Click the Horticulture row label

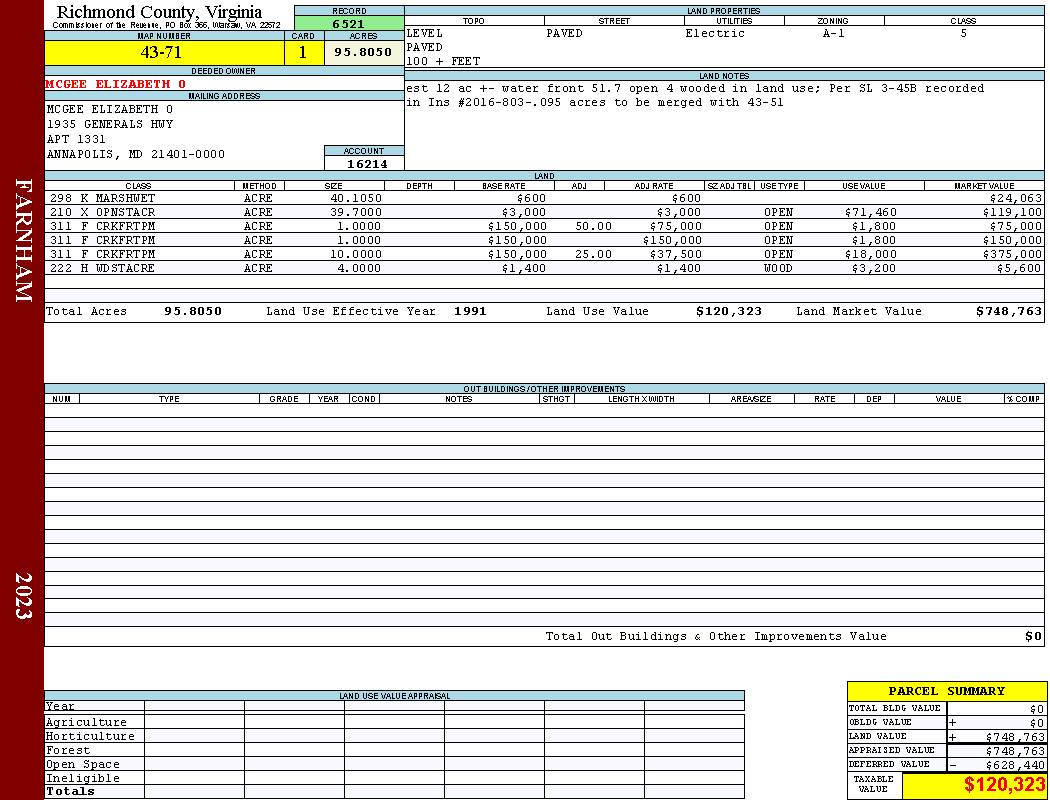click(90, 736)
